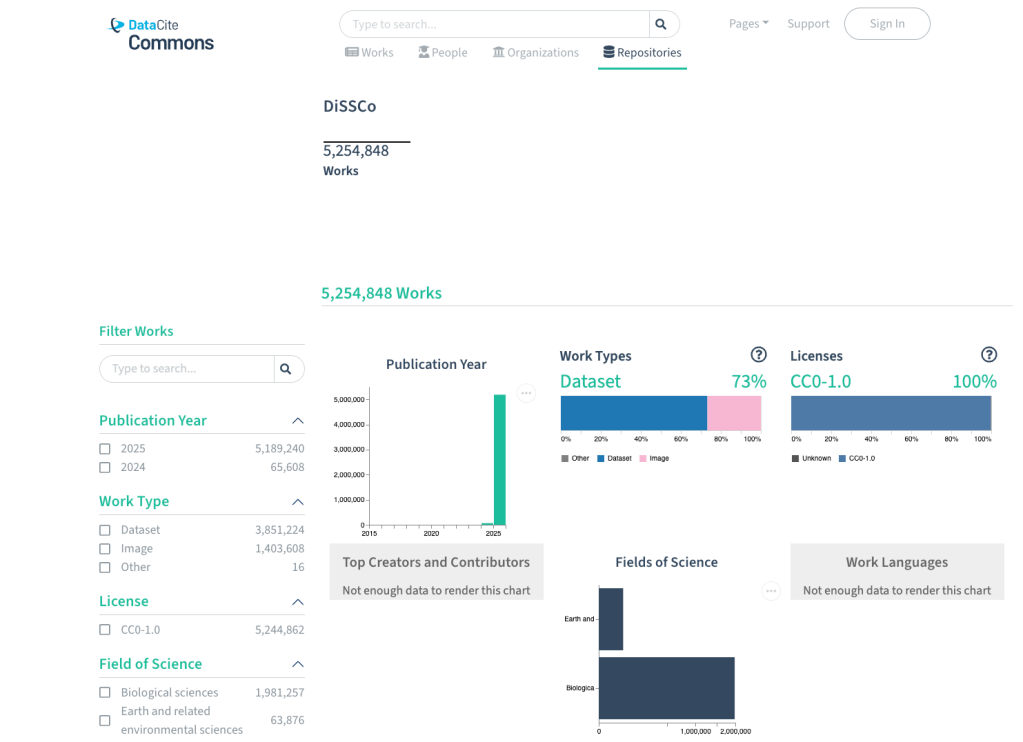Tick the CC0-1.0 license checkbox
The image size is (1023, 742).
105,630
